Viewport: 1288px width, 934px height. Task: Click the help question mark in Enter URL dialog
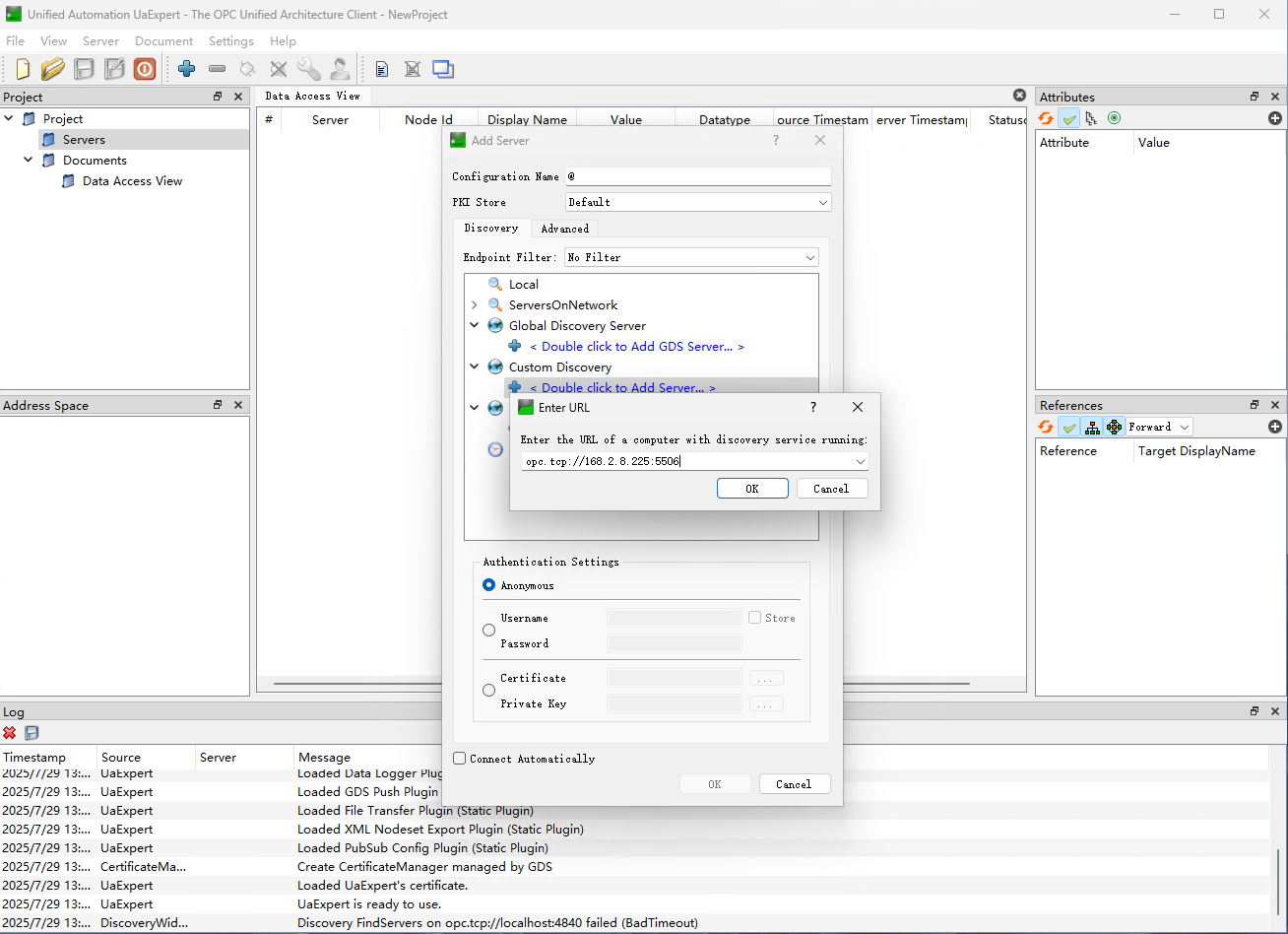pos(812,407)
